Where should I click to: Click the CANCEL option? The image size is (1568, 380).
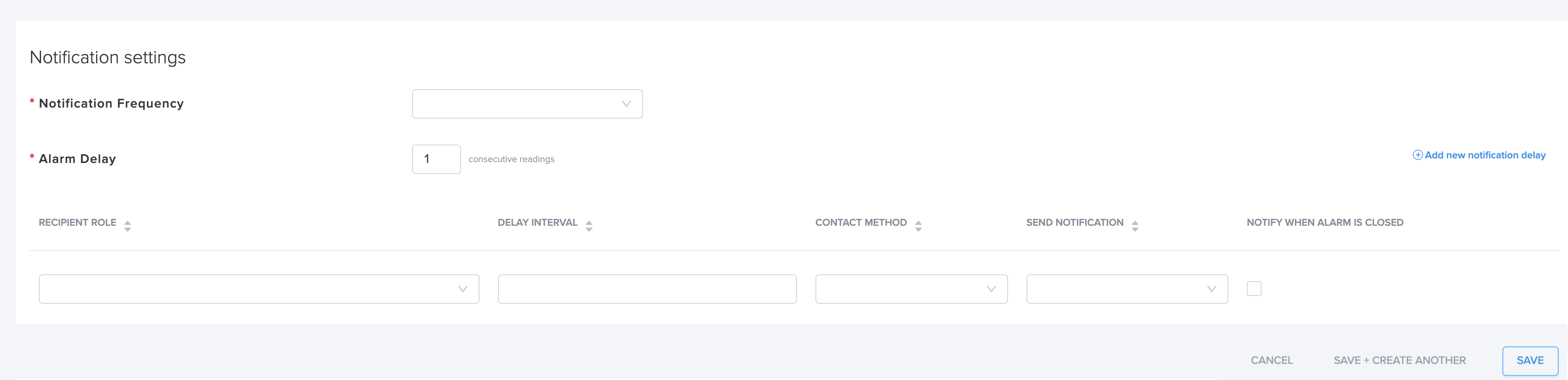[1271, 360]
